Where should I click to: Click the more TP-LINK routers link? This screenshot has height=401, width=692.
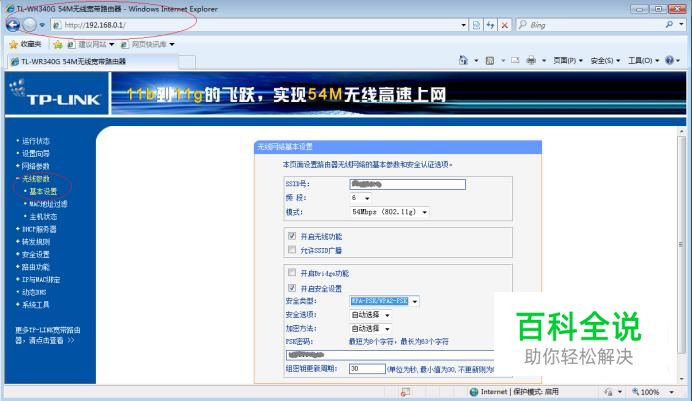48,335
